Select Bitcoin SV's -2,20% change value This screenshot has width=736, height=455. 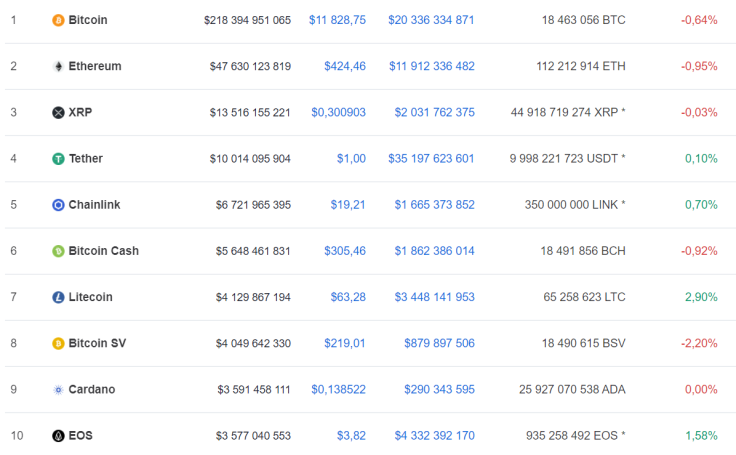click(x=699, y=343)
